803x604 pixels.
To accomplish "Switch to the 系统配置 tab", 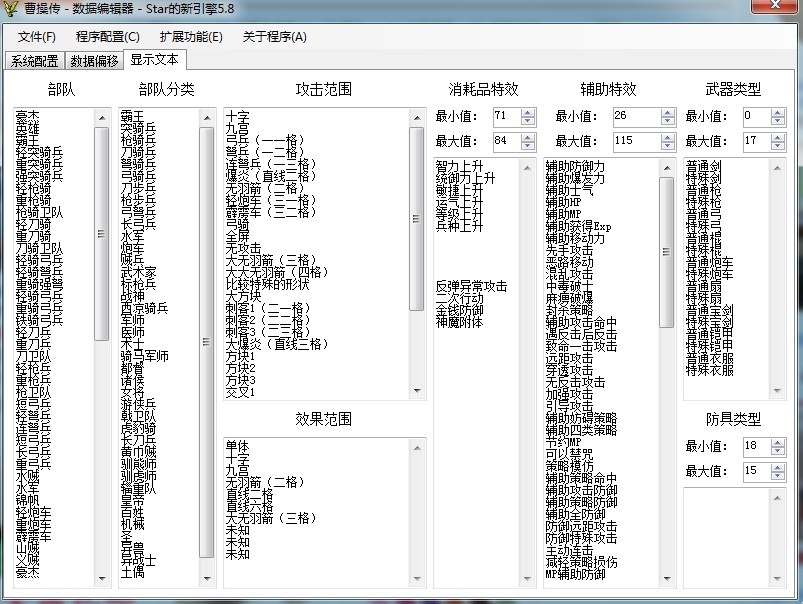I will (35, 60).
